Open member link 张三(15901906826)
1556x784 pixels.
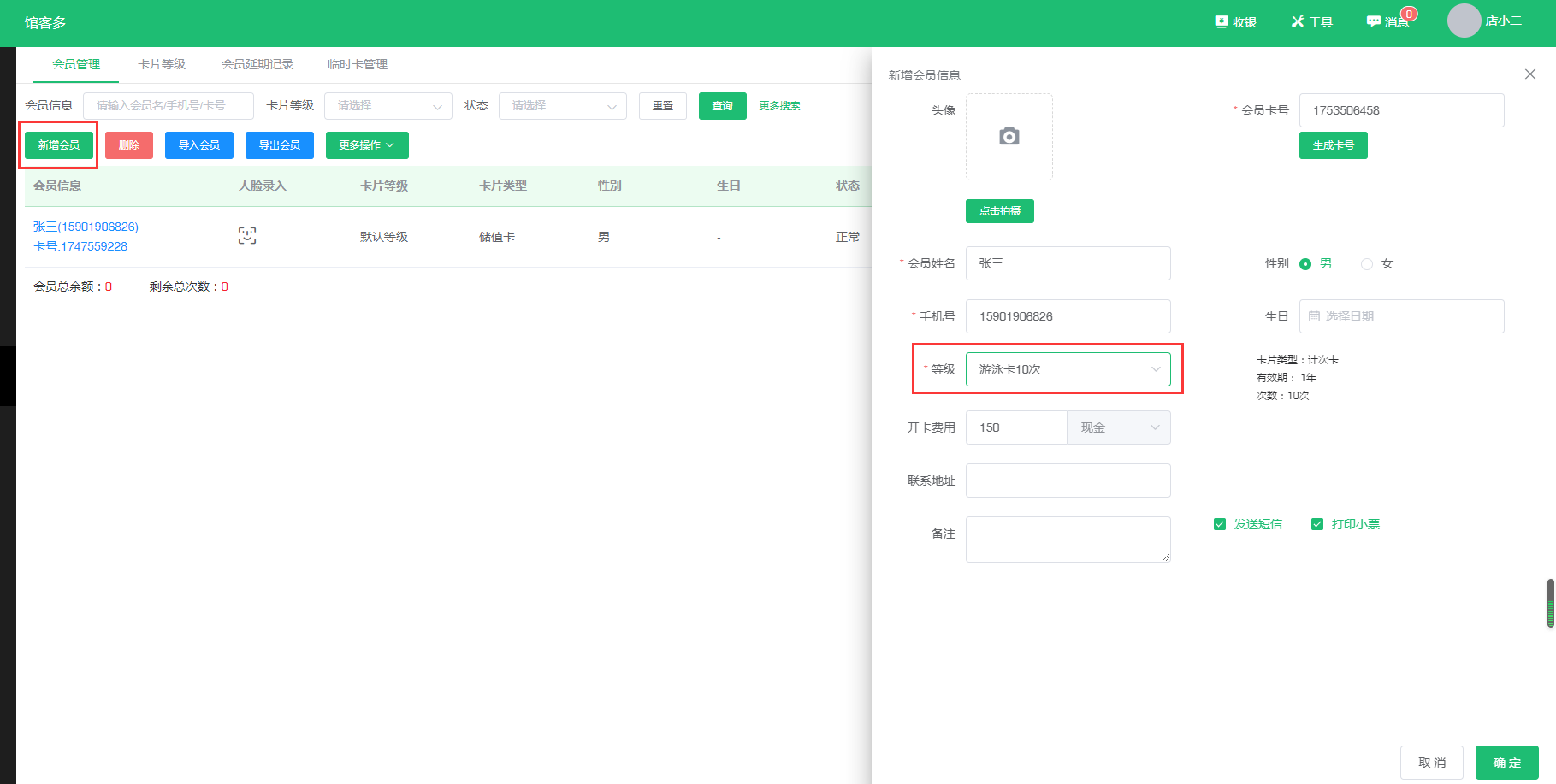click(x=86, y=227)
